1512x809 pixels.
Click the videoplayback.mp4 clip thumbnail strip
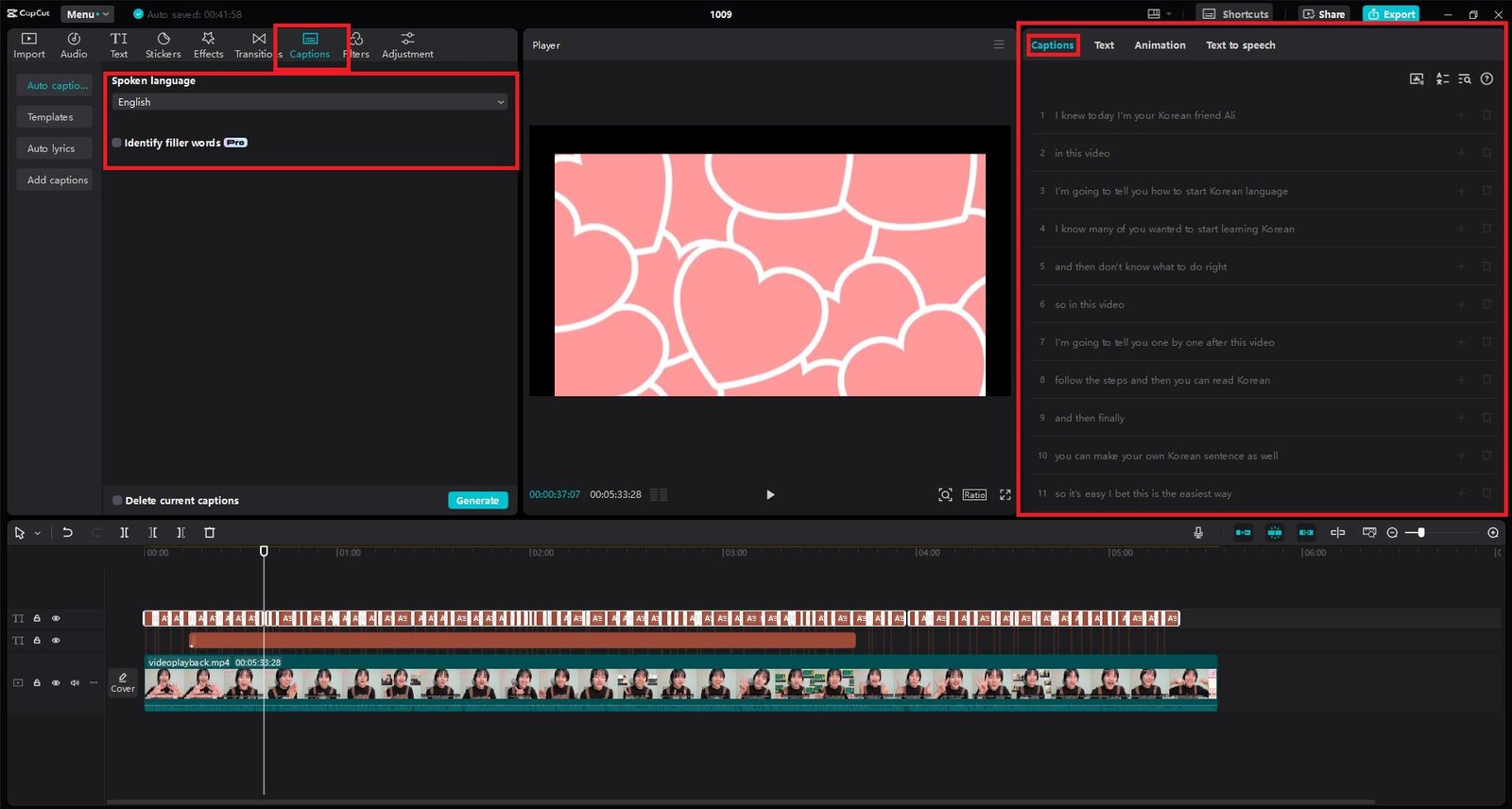[680, 684]
